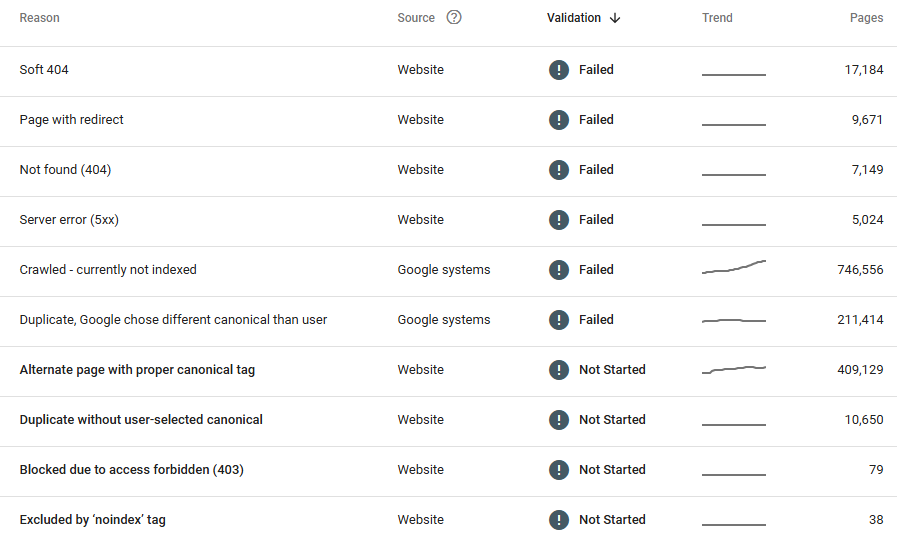Click Failed icon in Page with redirect row
Viewport: 897px width, 544px height.
(x=558, y=120)
